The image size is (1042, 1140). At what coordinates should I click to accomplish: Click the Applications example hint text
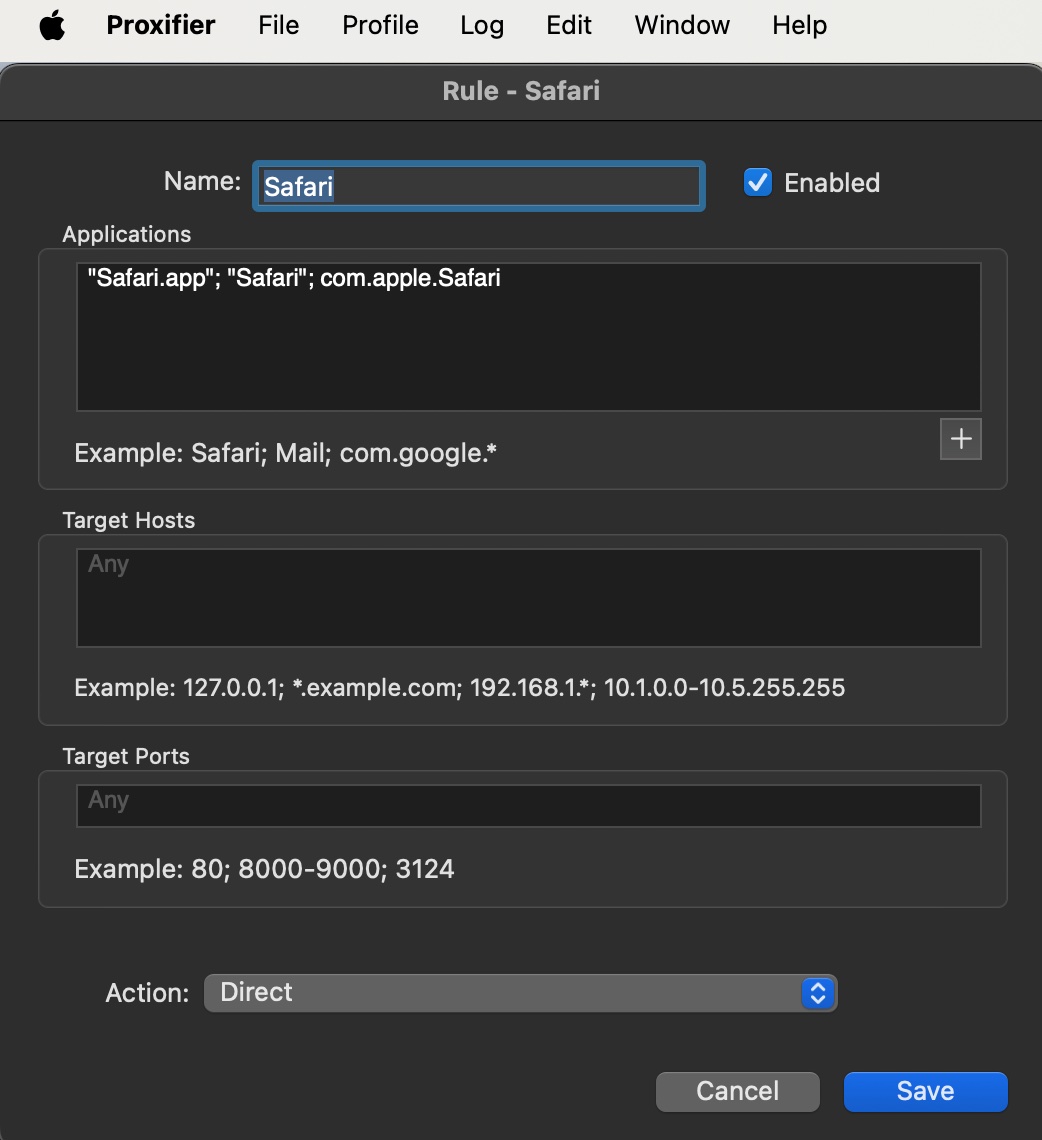286,453
